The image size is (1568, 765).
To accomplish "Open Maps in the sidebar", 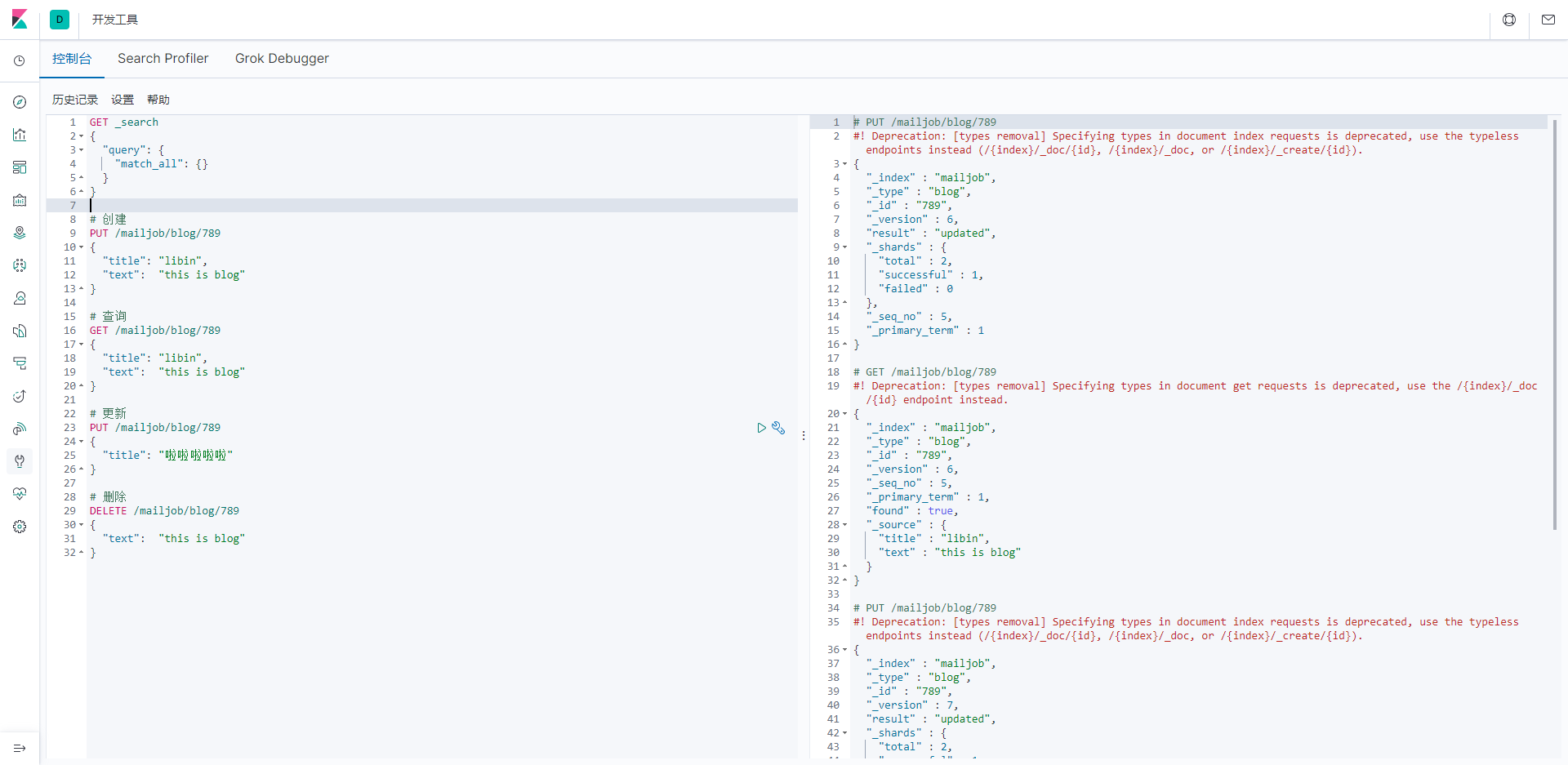I will pos(20,233).
